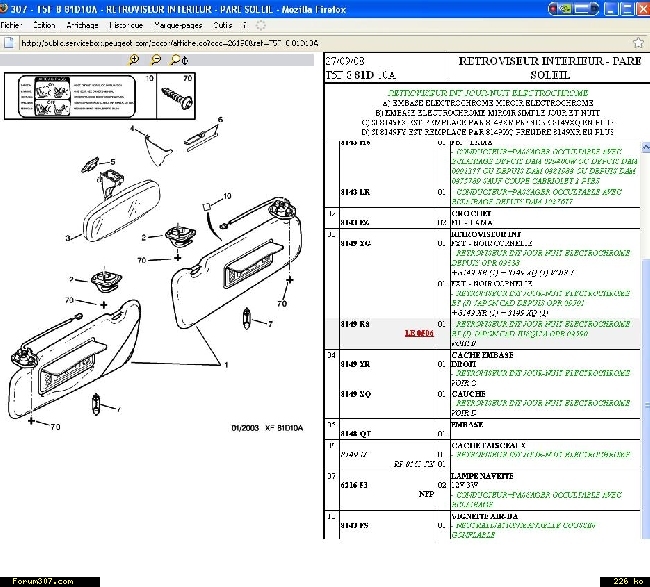Click the servicebox.peugeot.com URL field
Screen dimensions: 650x587
pos(323,43)
